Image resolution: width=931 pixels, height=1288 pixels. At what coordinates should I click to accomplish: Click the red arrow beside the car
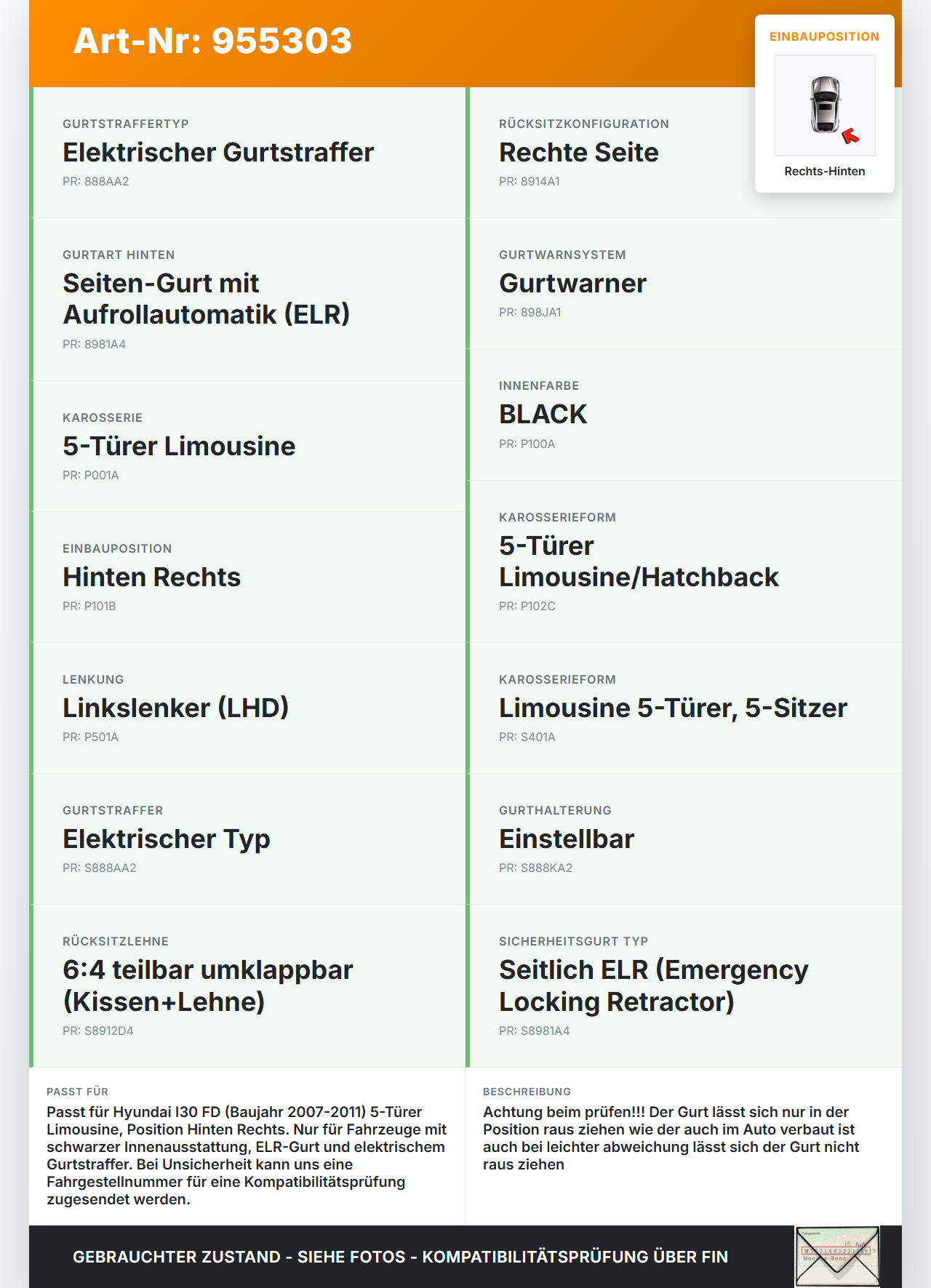[850, 136]
